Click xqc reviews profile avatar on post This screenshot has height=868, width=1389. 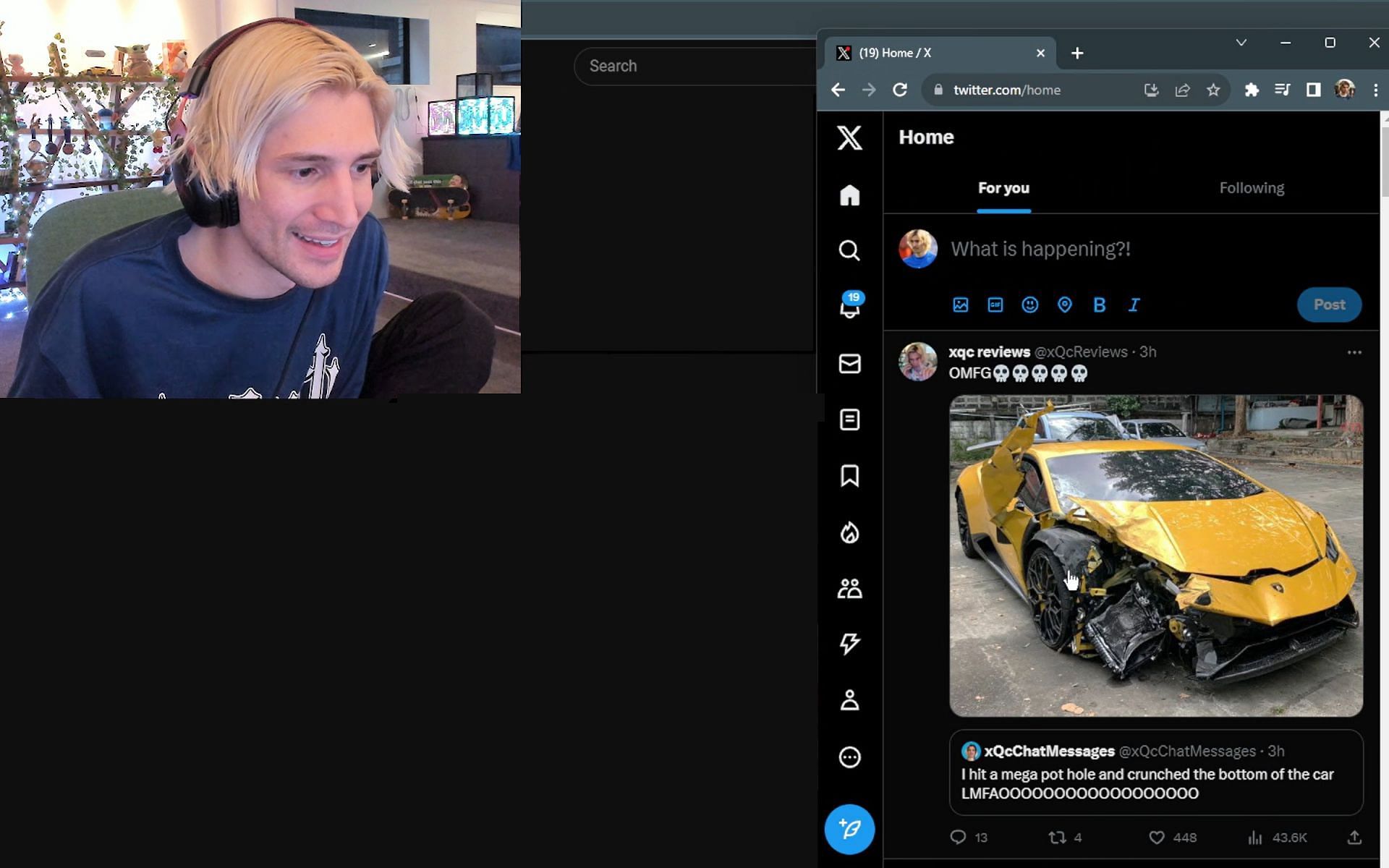pyautogui.click(x=917, y=361)
